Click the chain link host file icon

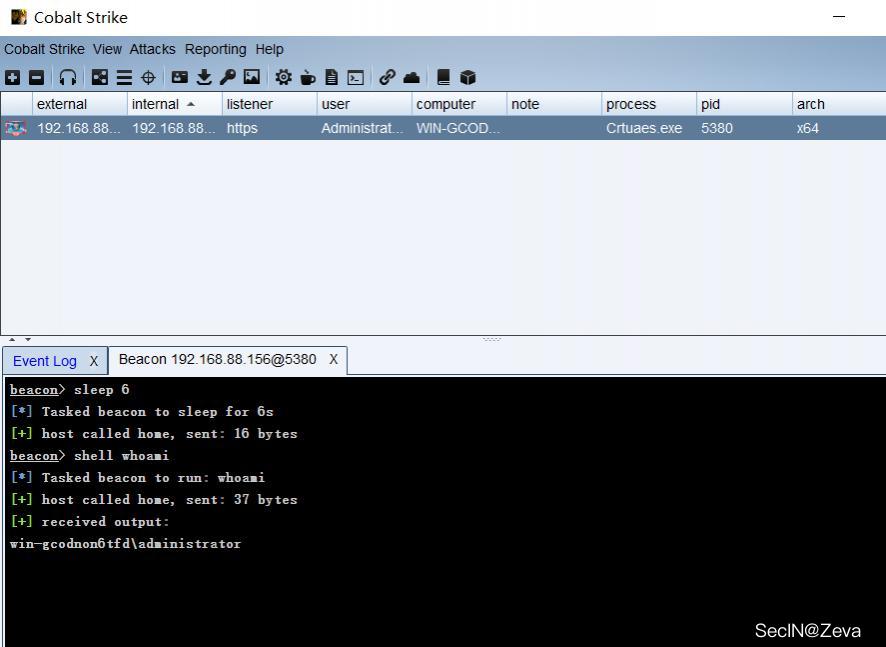[387, 77]
